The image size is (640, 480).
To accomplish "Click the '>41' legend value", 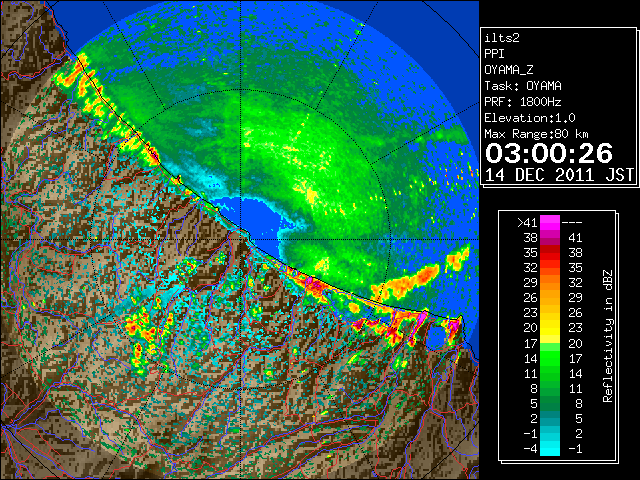I will (x=527, y=222).
